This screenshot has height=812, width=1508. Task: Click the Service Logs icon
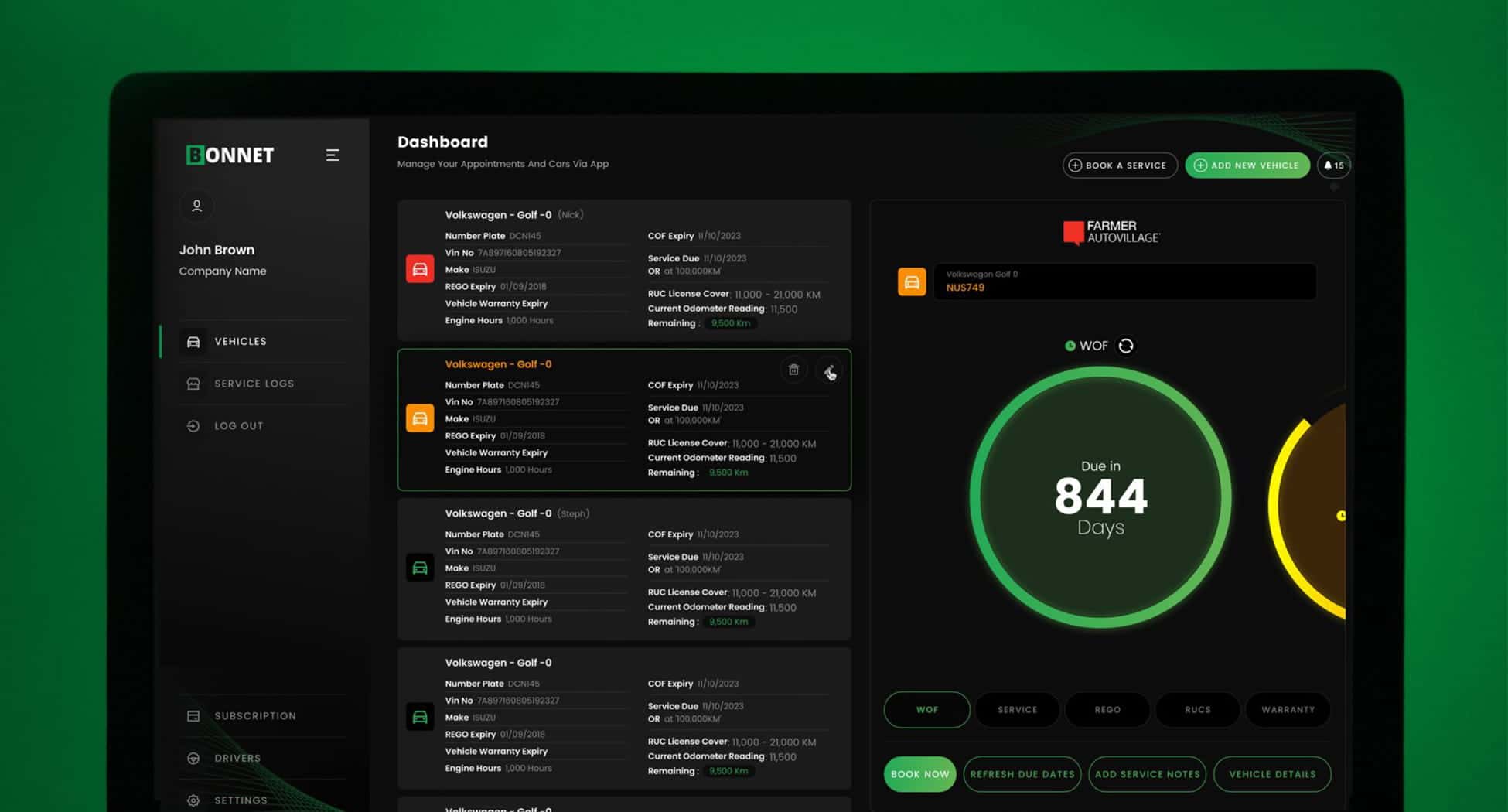tap(193, 384)
